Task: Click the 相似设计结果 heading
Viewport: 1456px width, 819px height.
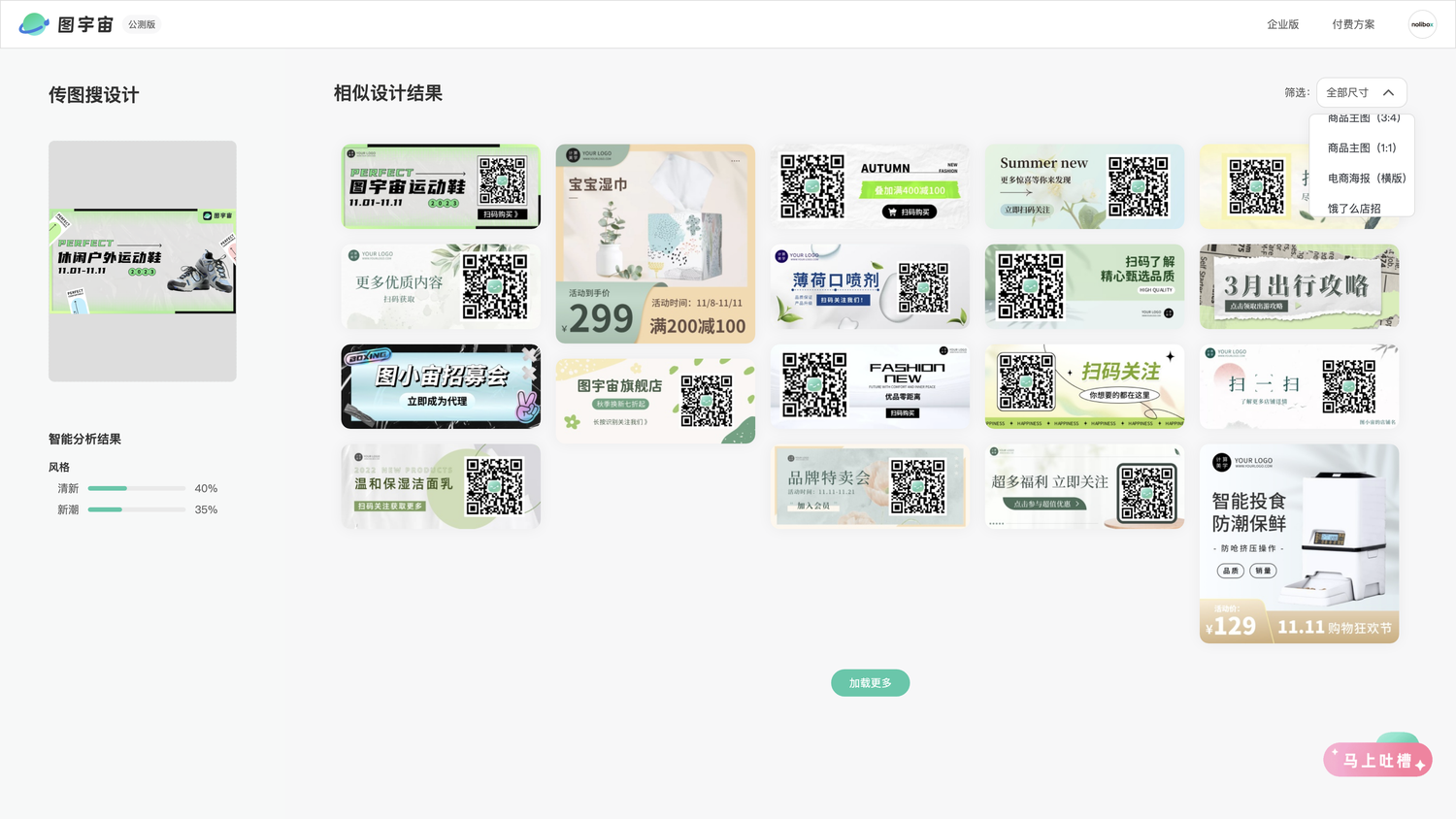Action: pos(388,93)
